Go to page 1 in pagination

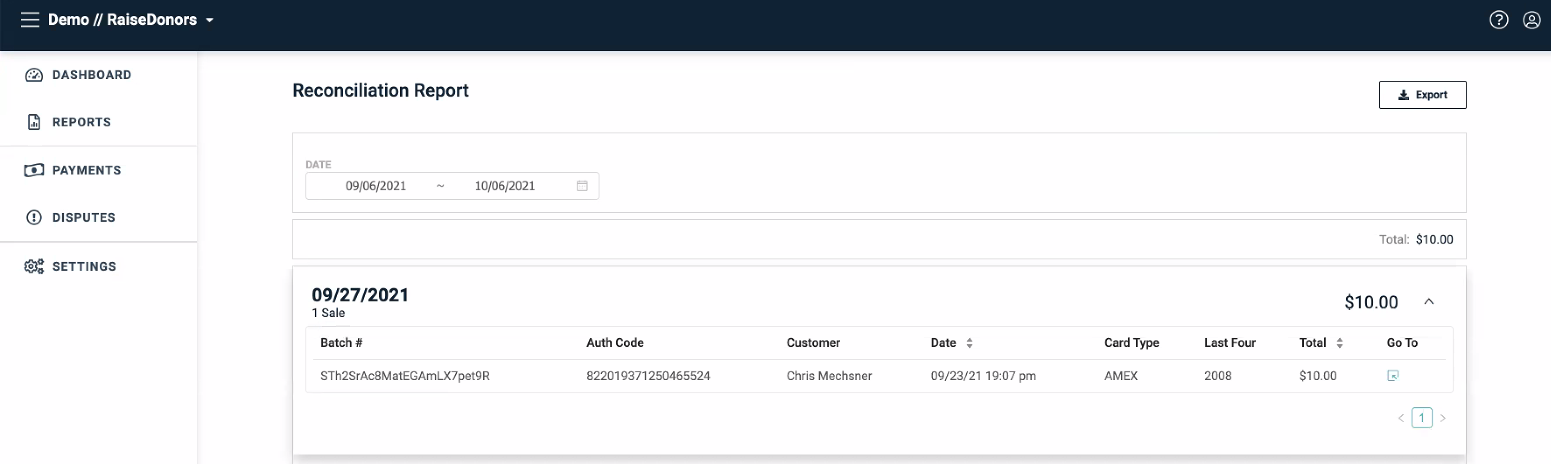pyautogui.click(x=1421, y=418)
